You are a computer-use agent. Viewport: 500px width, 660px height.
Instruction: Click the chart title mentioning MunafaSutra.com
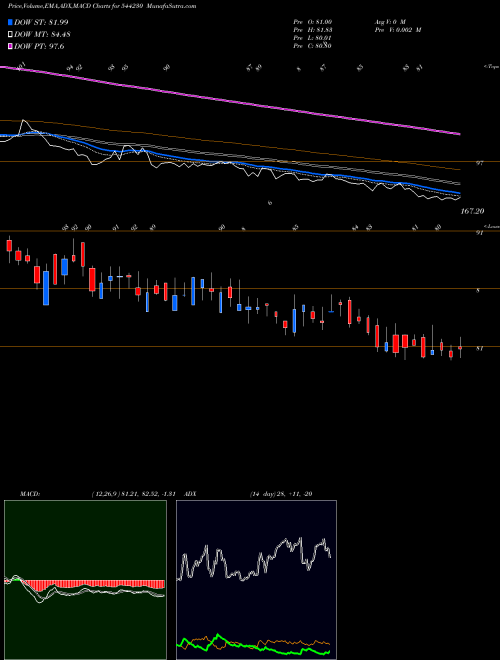pyautogui.click(x=102, y=6)
